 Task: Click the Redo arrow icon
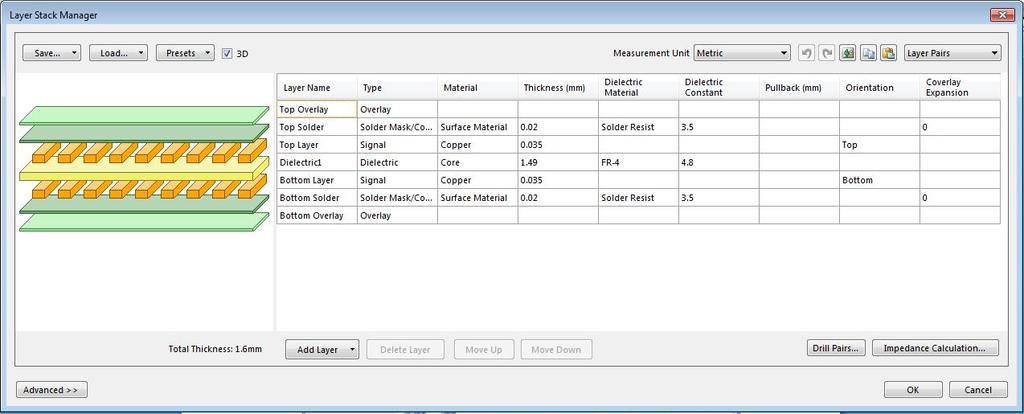pos(827,53)
